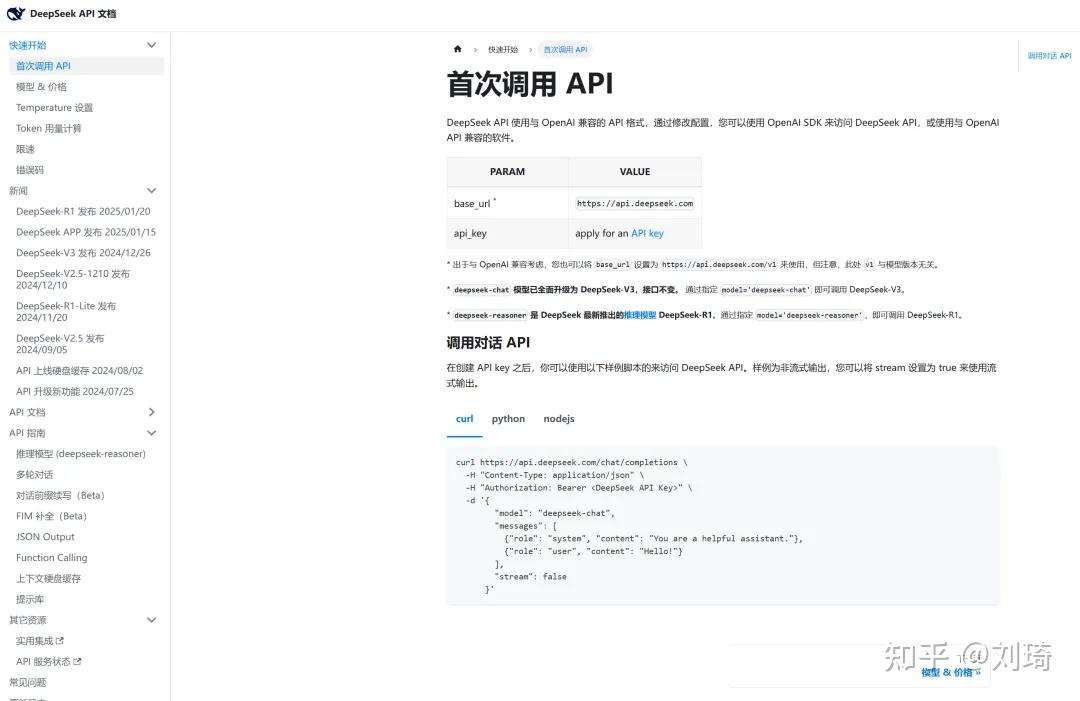This screenshot has width=1080, height=701.
Task: Click the external-link icon beside API 服务状态
Action: pos(75,661)
